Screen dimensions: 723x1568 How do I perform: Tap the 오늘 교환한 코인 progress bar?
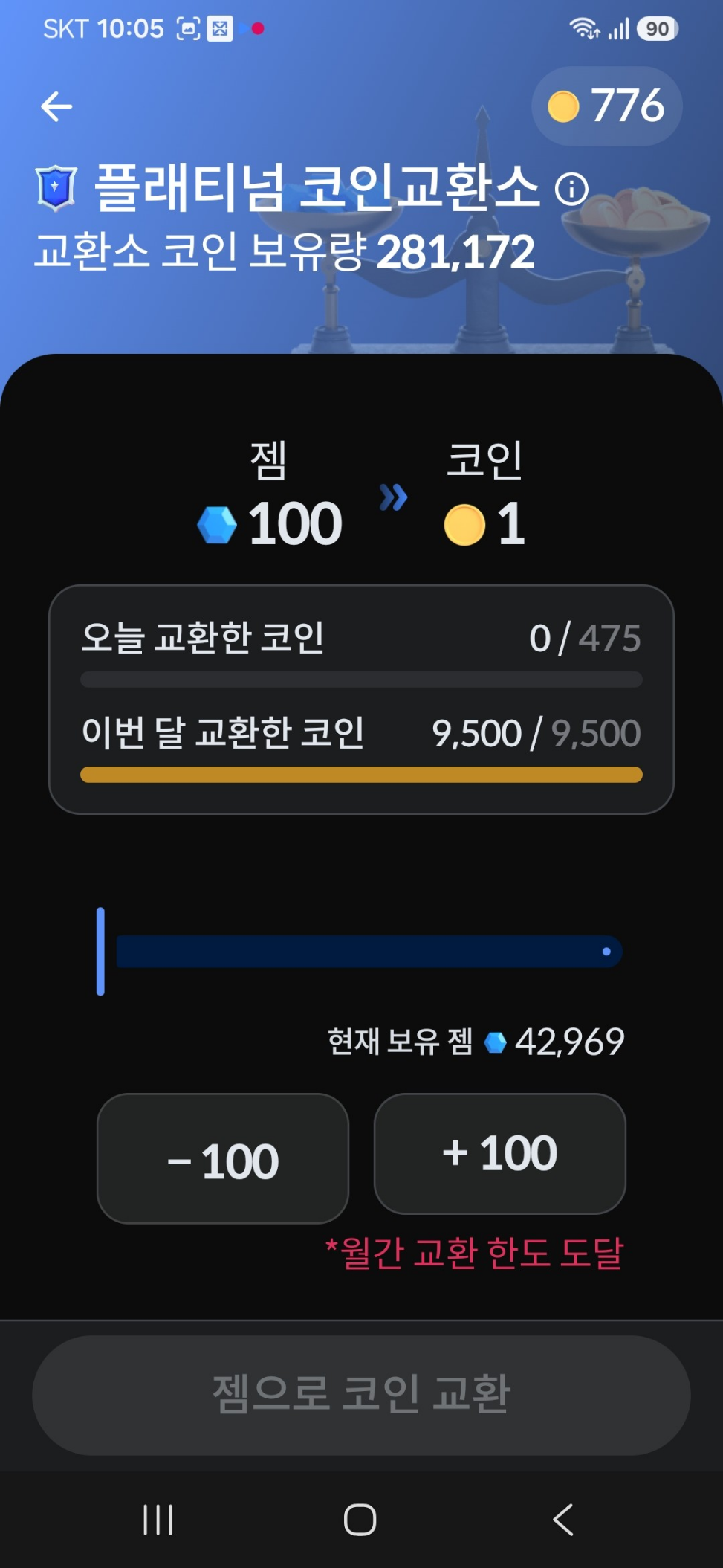click(361, 680)
